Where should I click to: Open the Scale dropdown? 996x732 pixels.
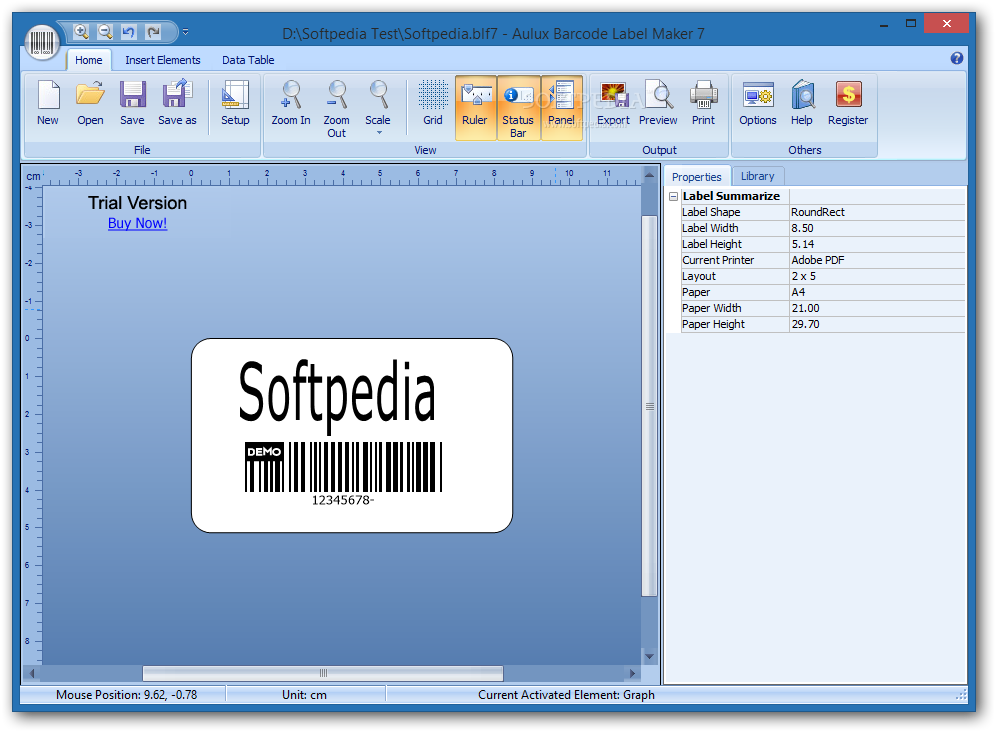click(378, 107)
